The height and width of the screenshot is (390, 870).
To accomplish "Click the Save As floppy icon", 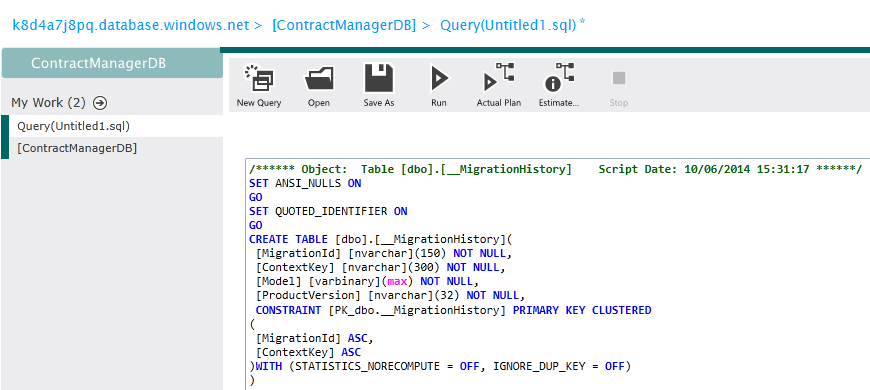I will [x=378, y=78].
